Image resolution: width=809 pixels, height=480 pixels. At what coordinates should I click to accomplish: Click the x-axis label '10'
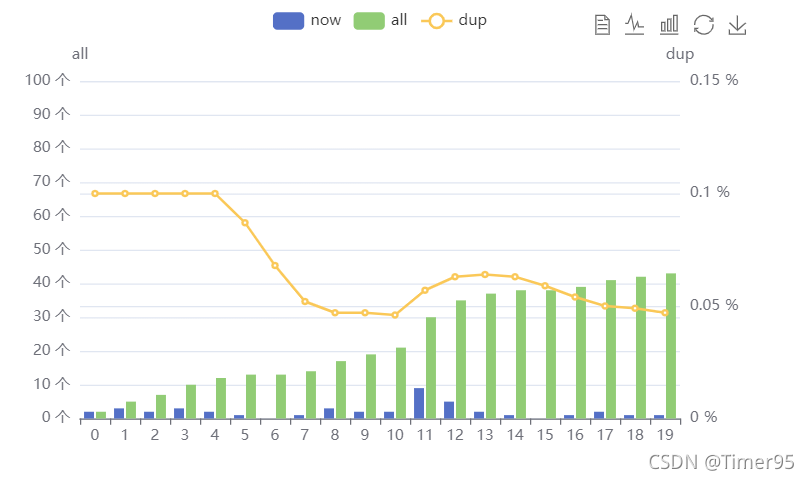[395, 435]
